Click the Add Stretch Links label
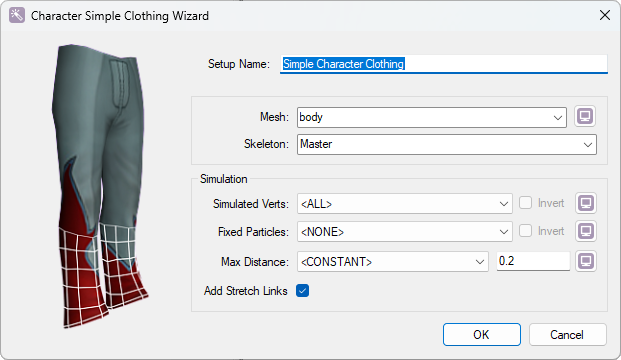621x360 pixels. (x=246, y=291)
